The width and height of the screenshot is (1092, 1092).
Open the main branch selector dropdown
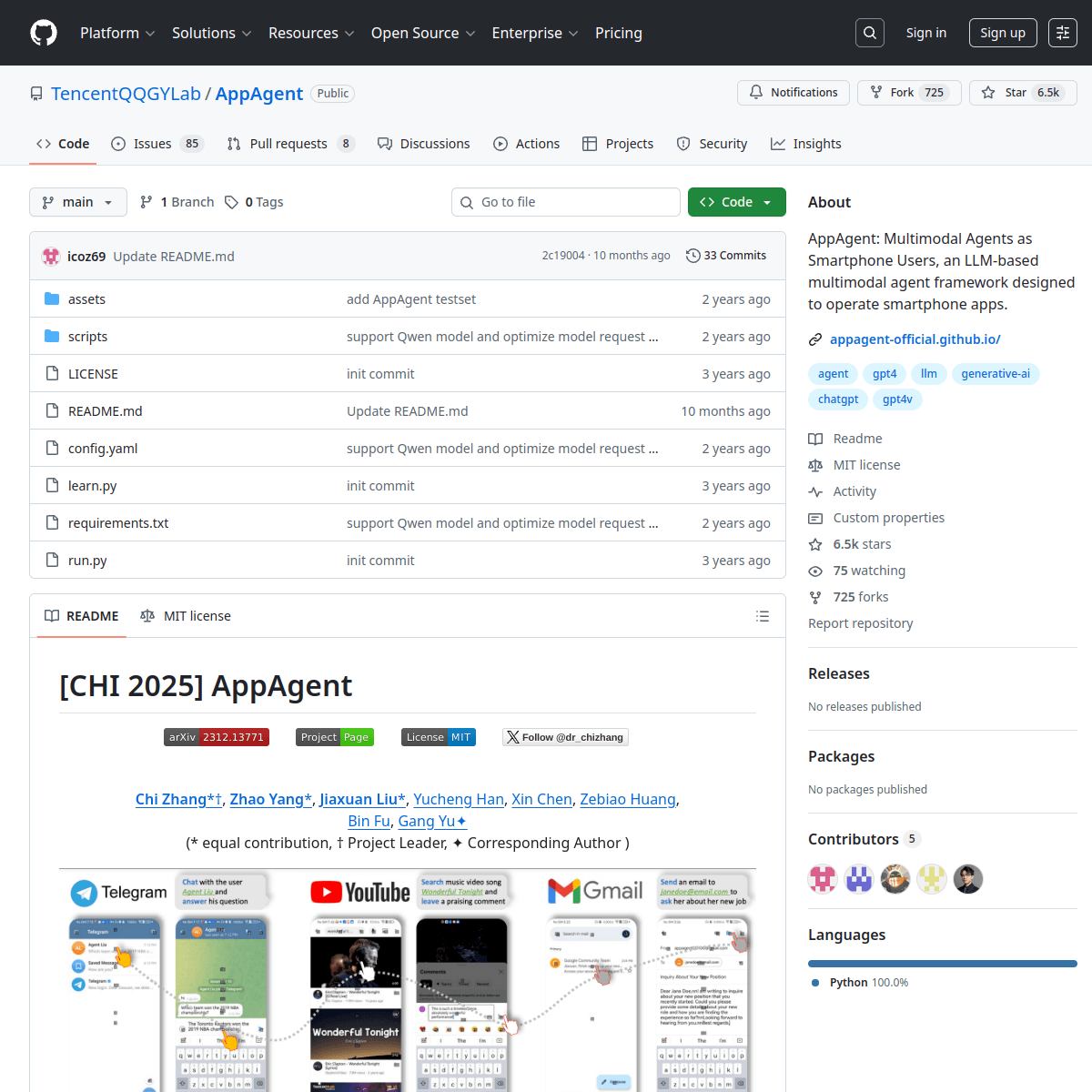click(x=77, y=202)
